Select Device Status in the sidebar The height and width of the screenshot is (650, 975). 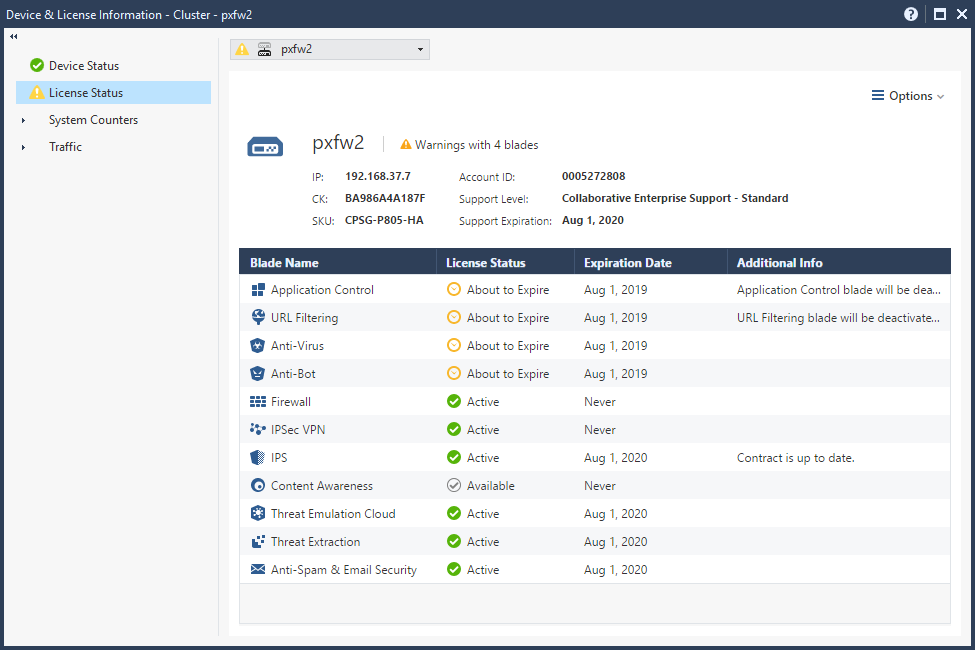coord(84,65)
